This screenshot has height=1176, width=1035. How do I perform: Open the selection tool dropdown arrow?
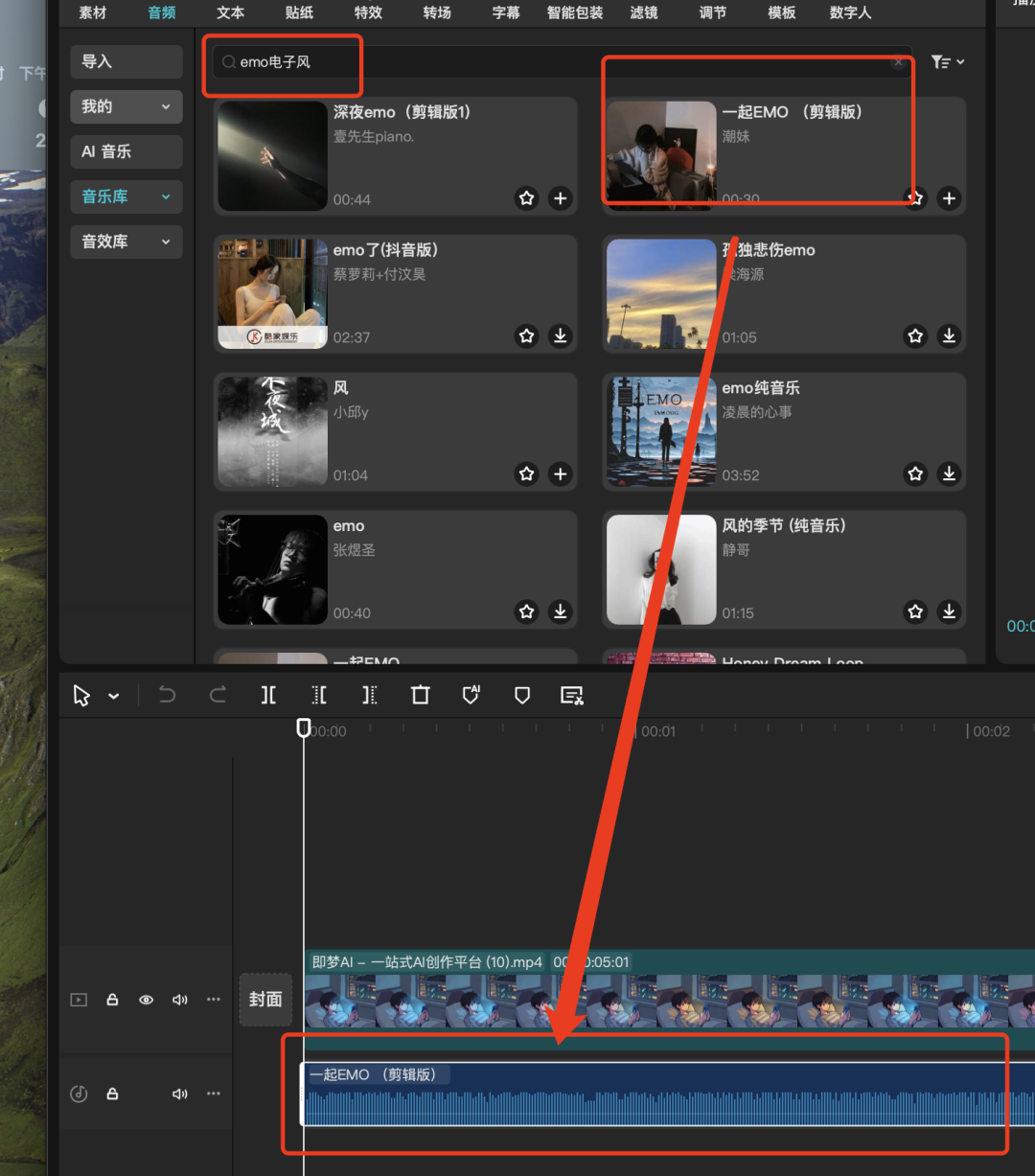click(112, 695)
